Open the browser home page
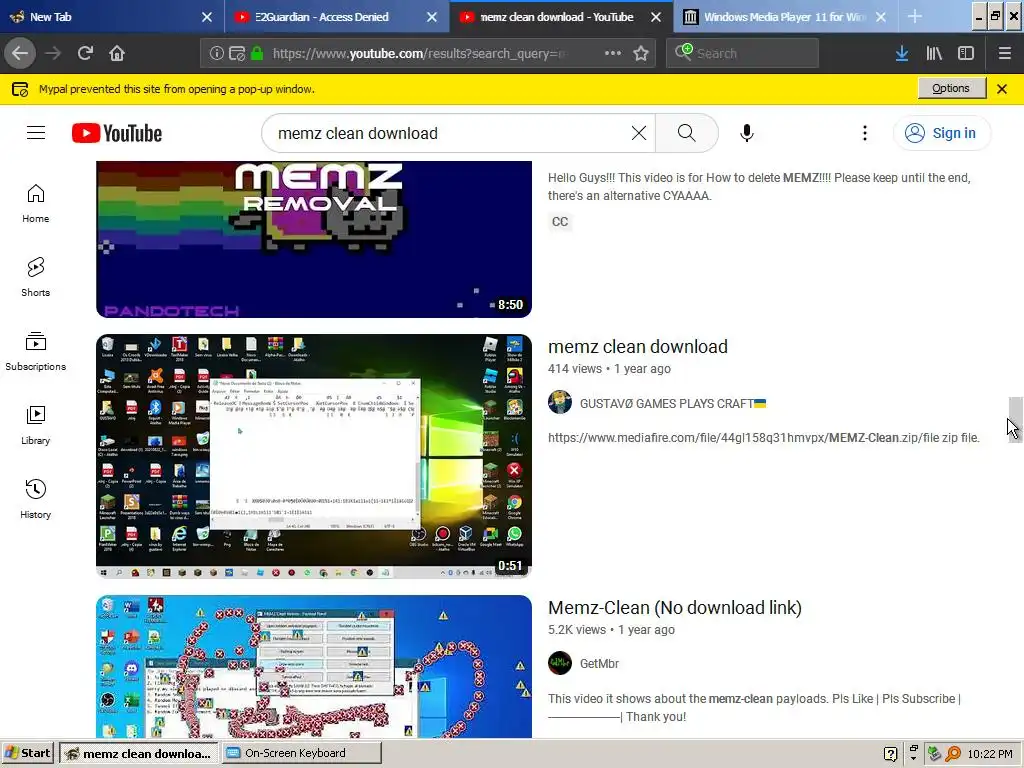This screenshot has height=768, width=1024. (x=117, y=53)
